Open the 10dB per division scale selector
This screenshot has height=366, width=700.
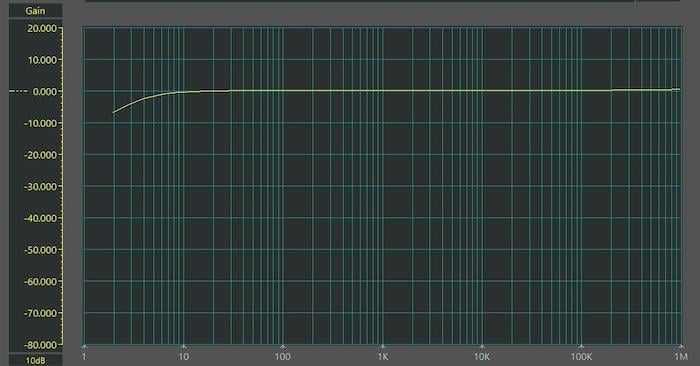[x=35, y=360]
